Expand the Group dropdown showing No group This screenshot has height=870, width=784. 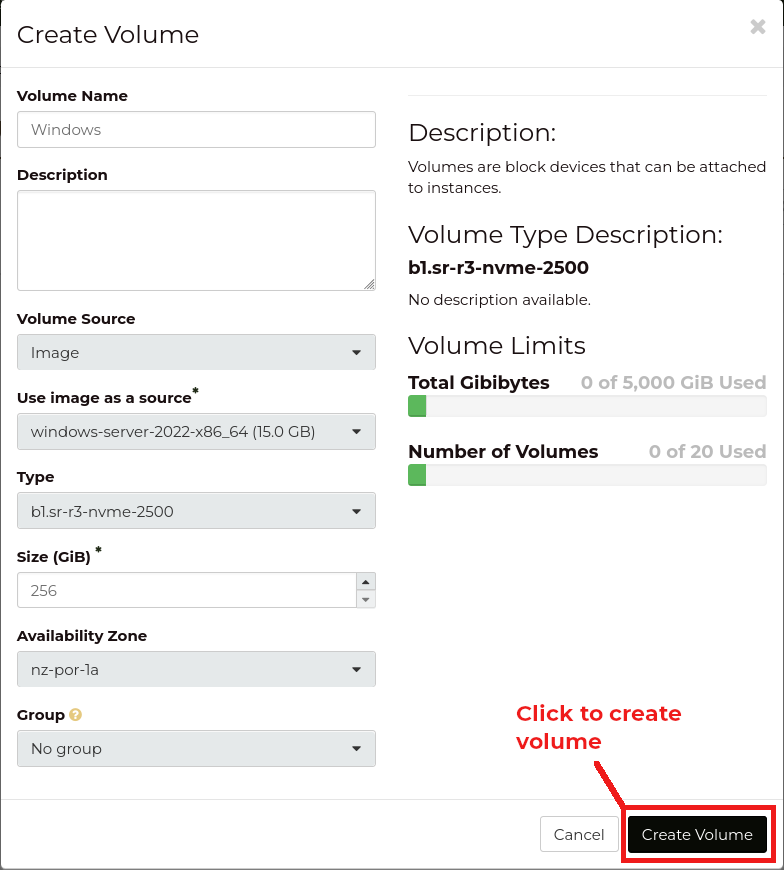point(196,748)
